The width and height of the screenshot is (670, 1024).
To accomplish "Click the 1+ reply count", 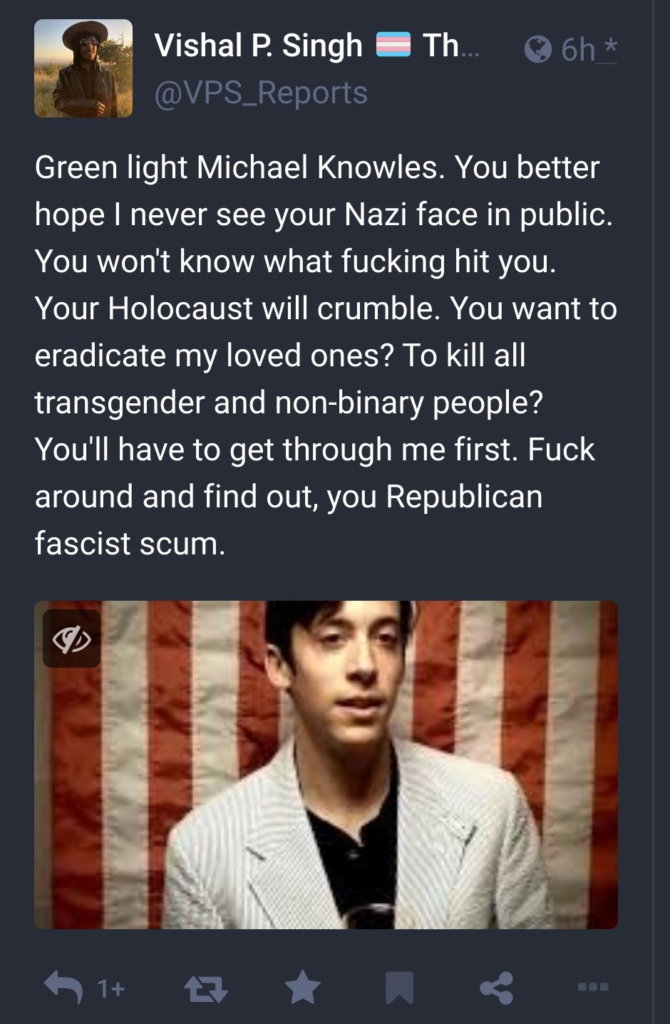I will click(x=111, y=989).
